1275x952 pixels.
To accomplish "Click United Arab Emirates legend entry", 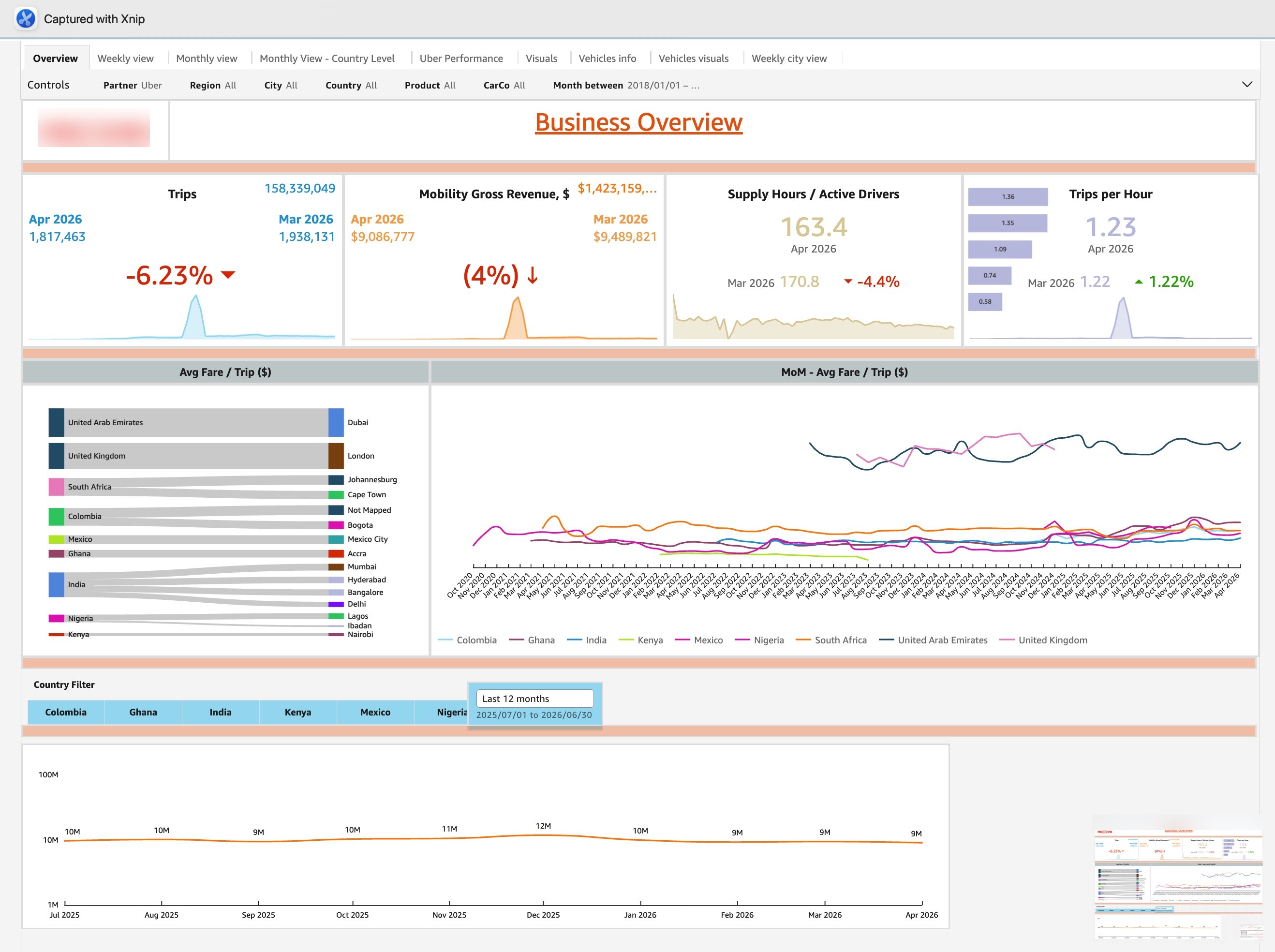I will pos(933,640).
